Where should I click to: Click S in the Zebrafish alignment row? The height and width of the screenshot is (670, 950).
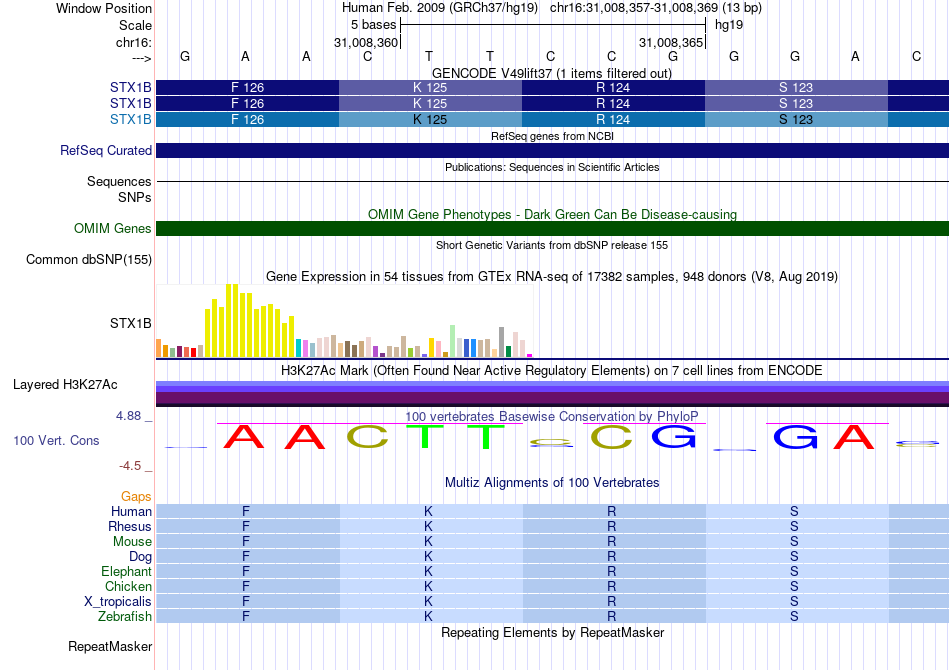pos(794,616)
